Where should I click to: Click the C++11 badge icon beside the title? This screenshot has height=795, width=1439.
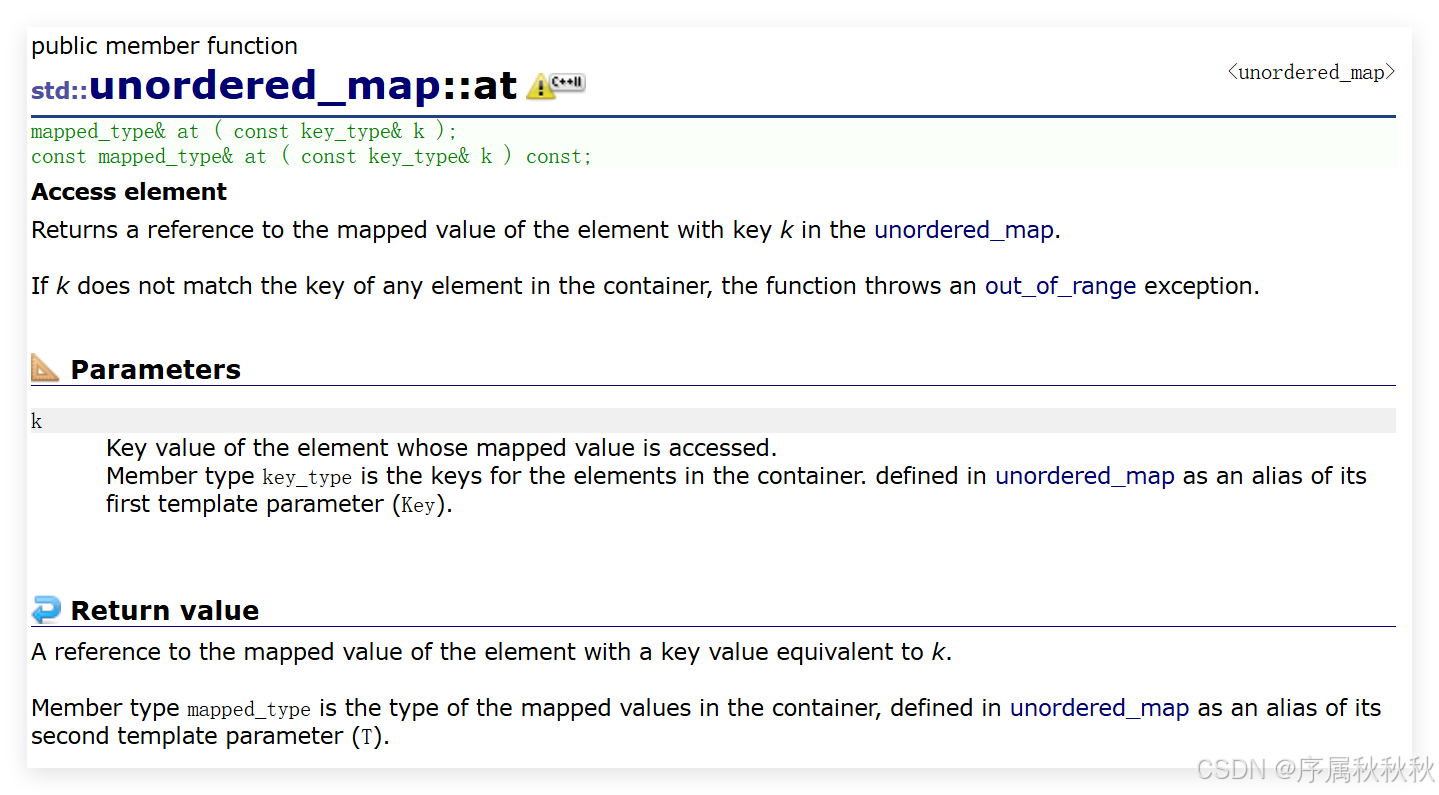click(568, 82)
